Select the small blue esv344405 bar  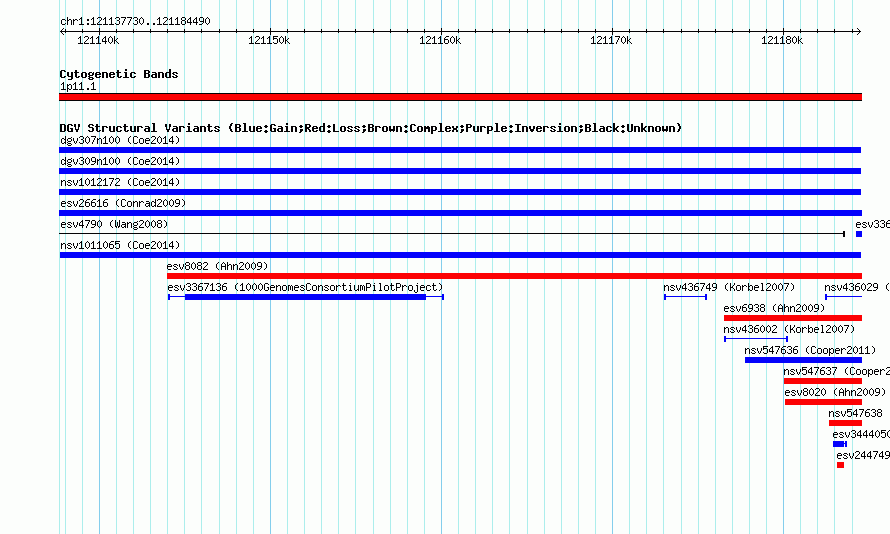point(840,444)
